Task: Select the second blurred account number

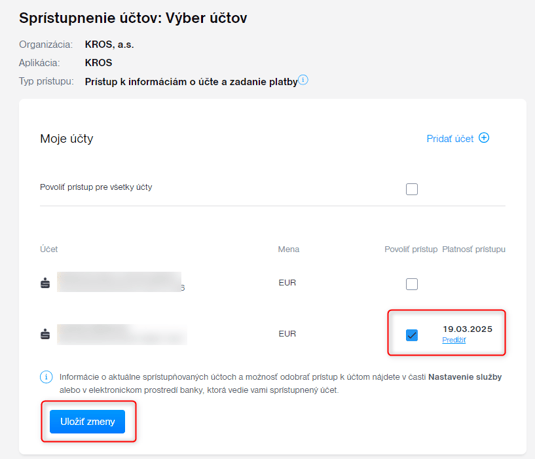Action: pyautogui.click(x=122, y=334)
